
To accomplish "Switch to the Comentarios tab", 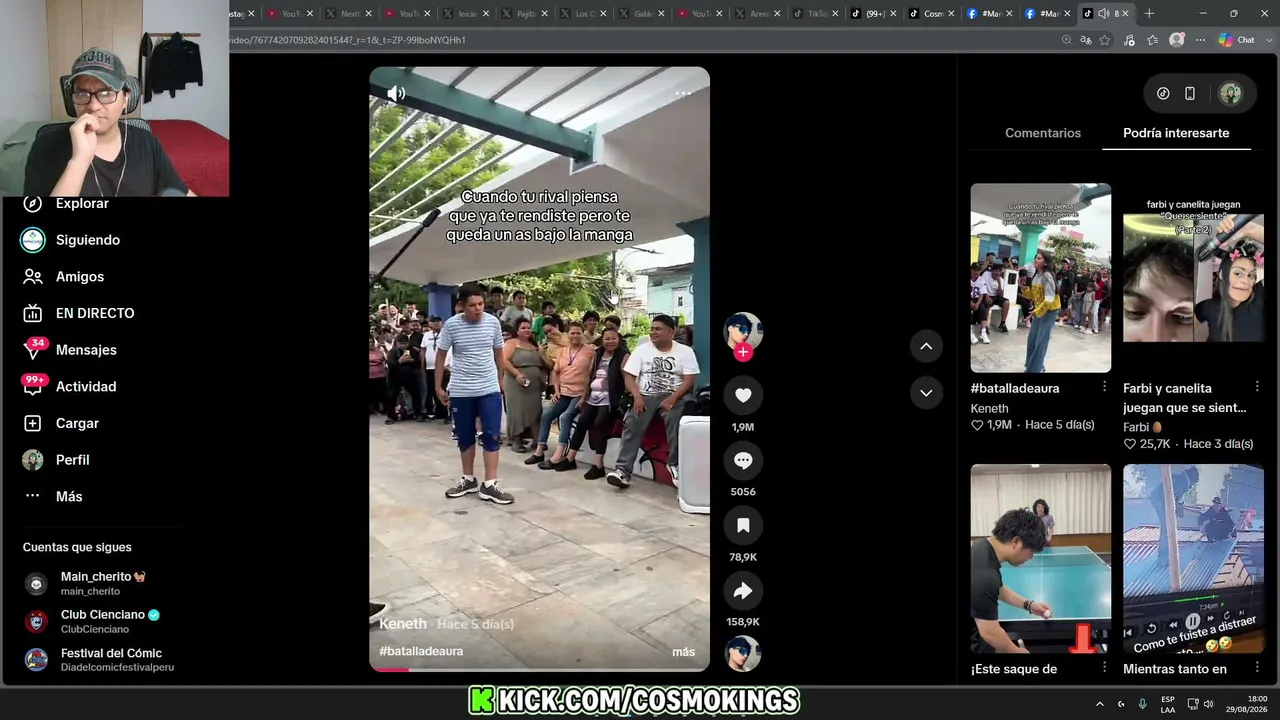I will click(x=1043, y=133).
